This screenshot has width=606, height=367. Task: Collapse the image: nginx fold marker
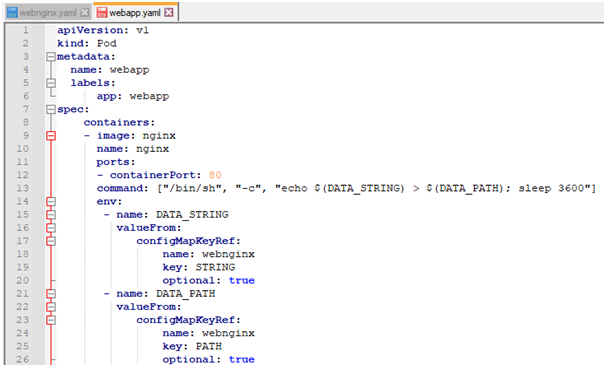click(51, 136)
